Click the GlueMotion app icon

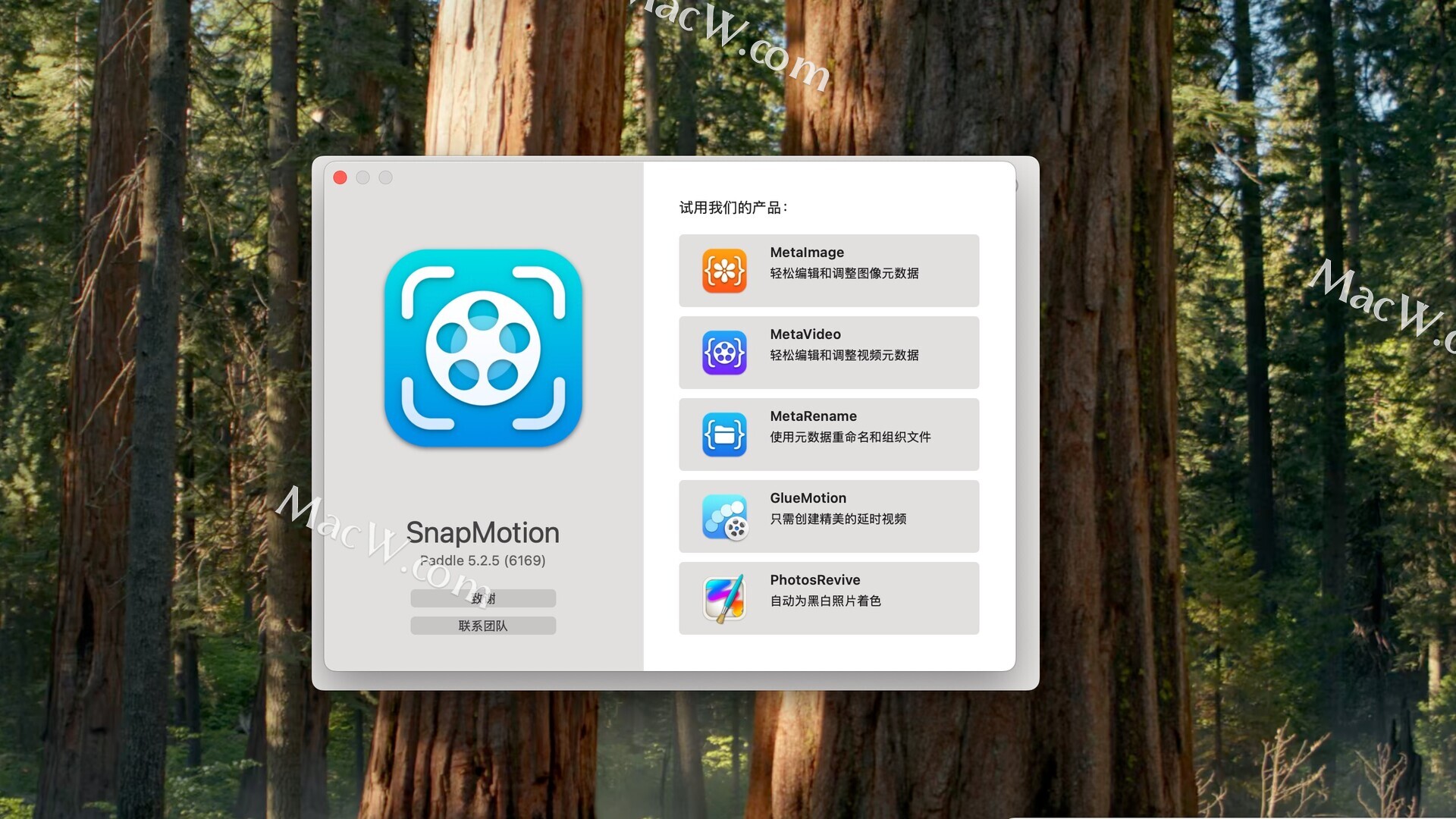coord(724,516)
